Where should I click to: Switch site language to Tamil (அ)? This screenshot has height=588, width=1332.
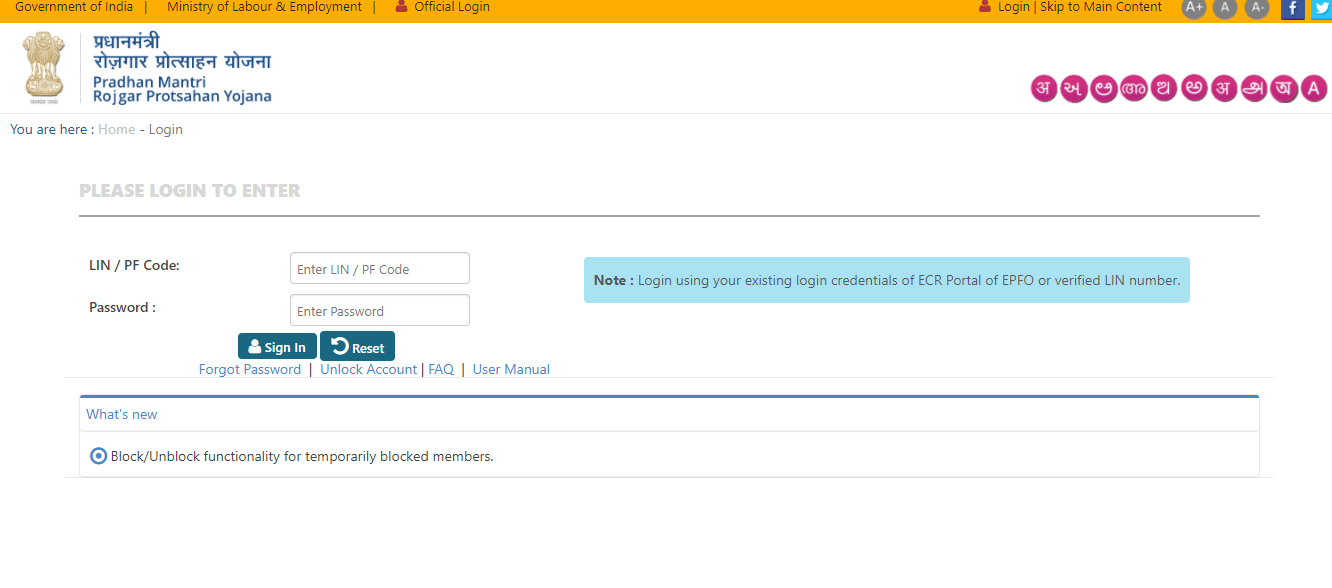(1254, 88)
